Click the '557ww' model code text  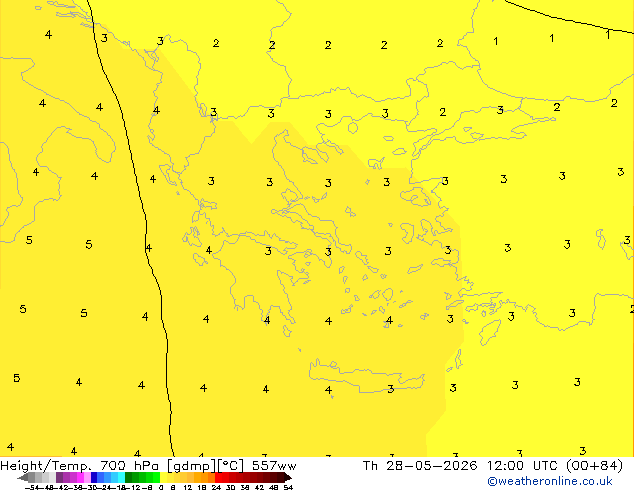pyautogui.click(x=274, y=466)
